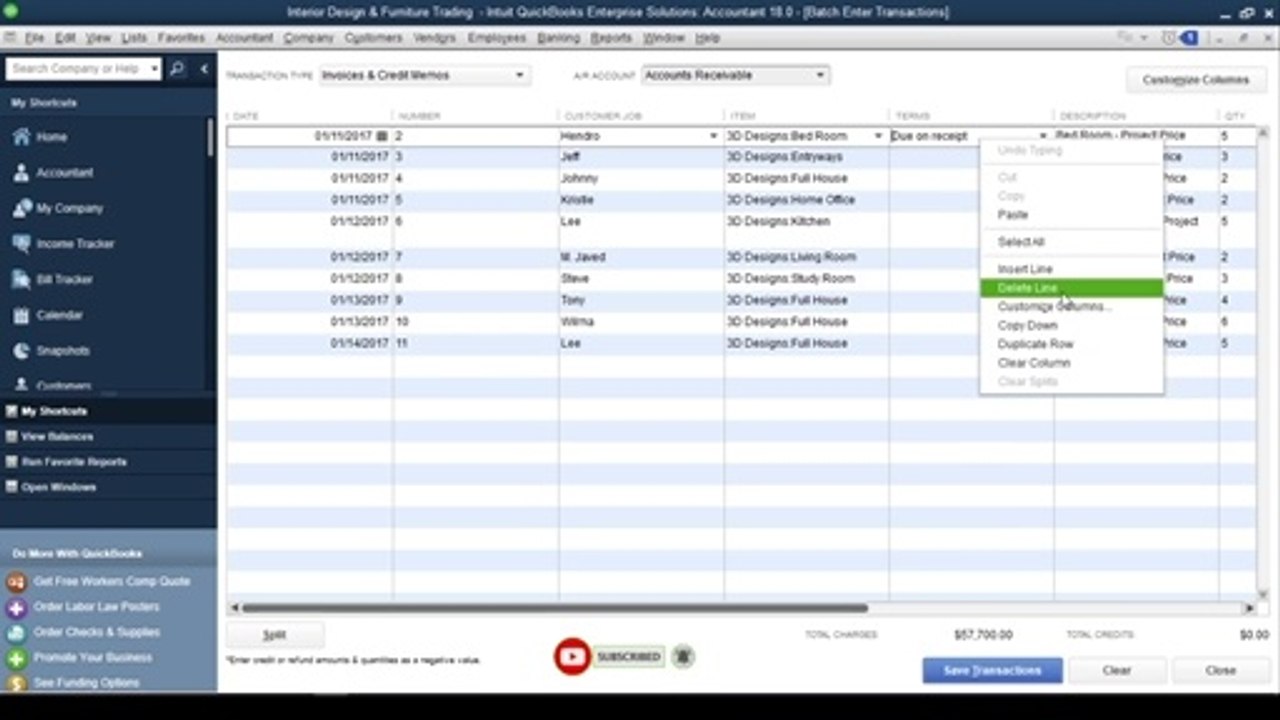Click the Customize Columns button

click(1195, 80)
